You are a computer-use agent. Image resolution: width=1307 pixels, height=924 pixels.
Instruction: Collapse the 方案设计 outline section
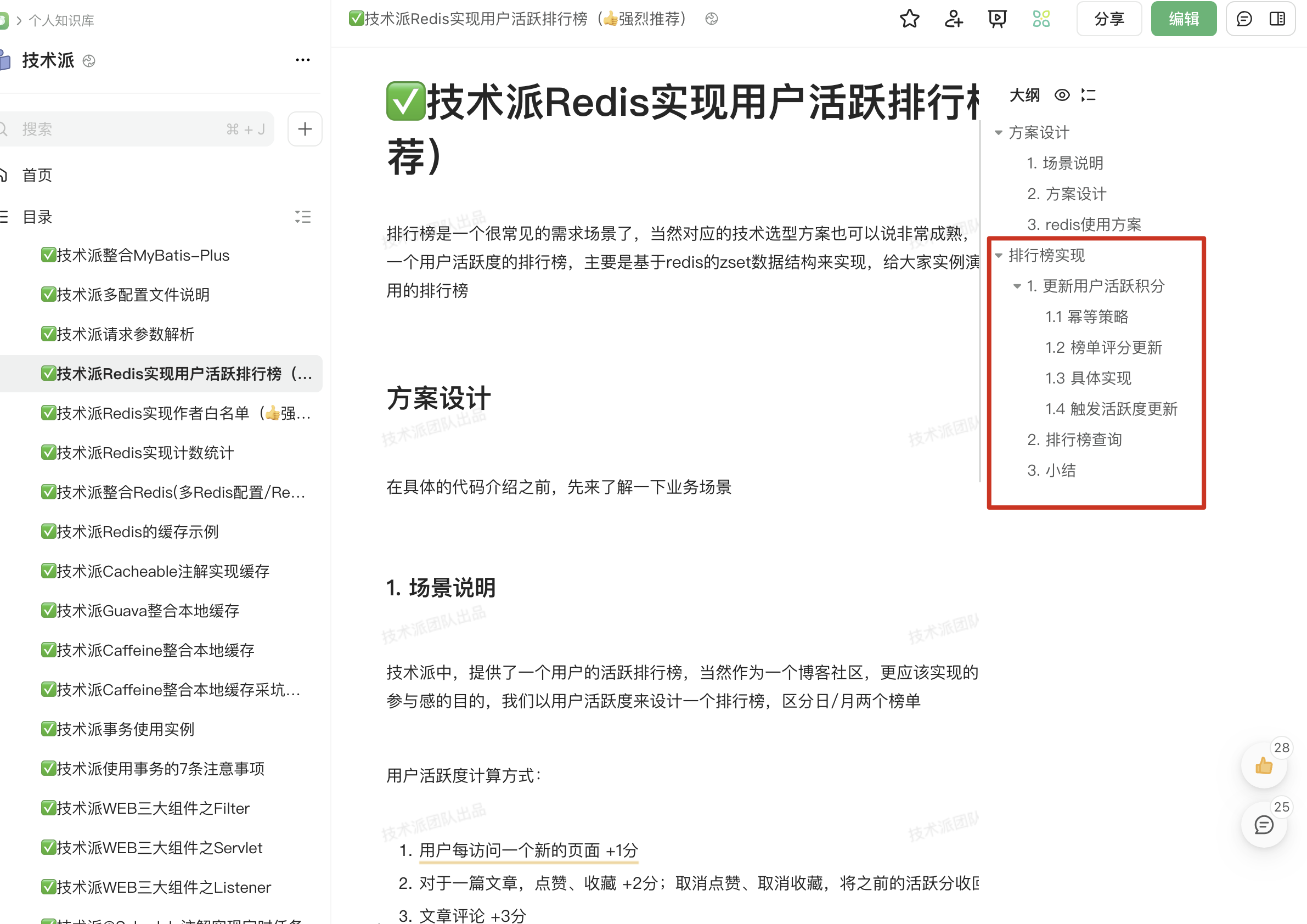click(998, 132)
